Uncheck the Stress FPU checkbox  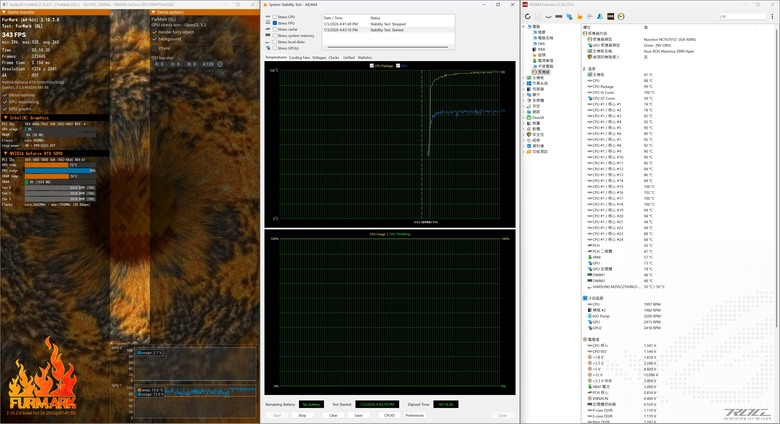coord(275,23)
